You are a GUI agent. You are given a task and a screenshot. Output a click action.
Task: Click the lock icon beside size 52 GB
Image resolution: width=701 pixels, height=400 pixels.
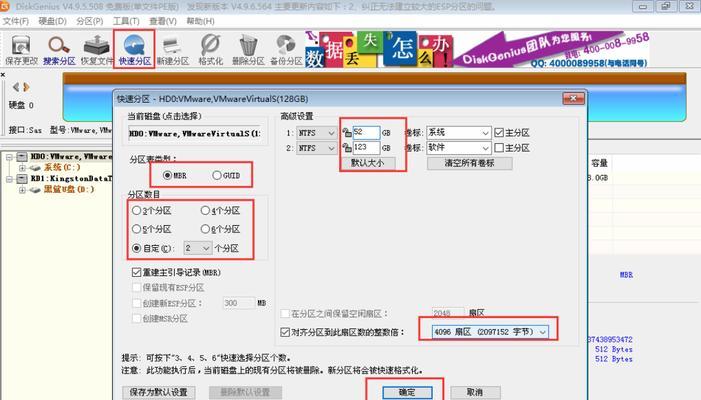click(x=346, y=132)
